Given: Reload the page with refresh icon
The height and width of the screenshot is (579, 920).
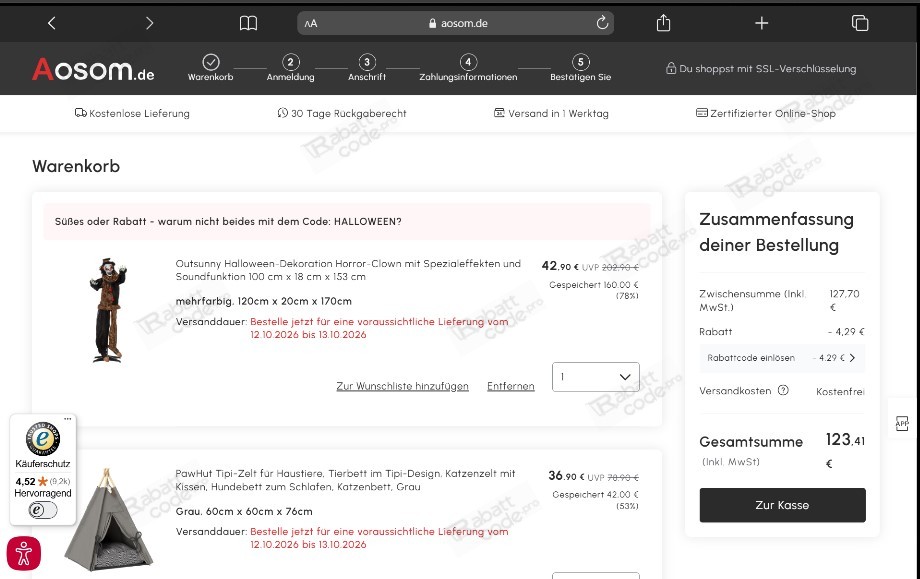Looking at the screenshot, I should [602, 23].
